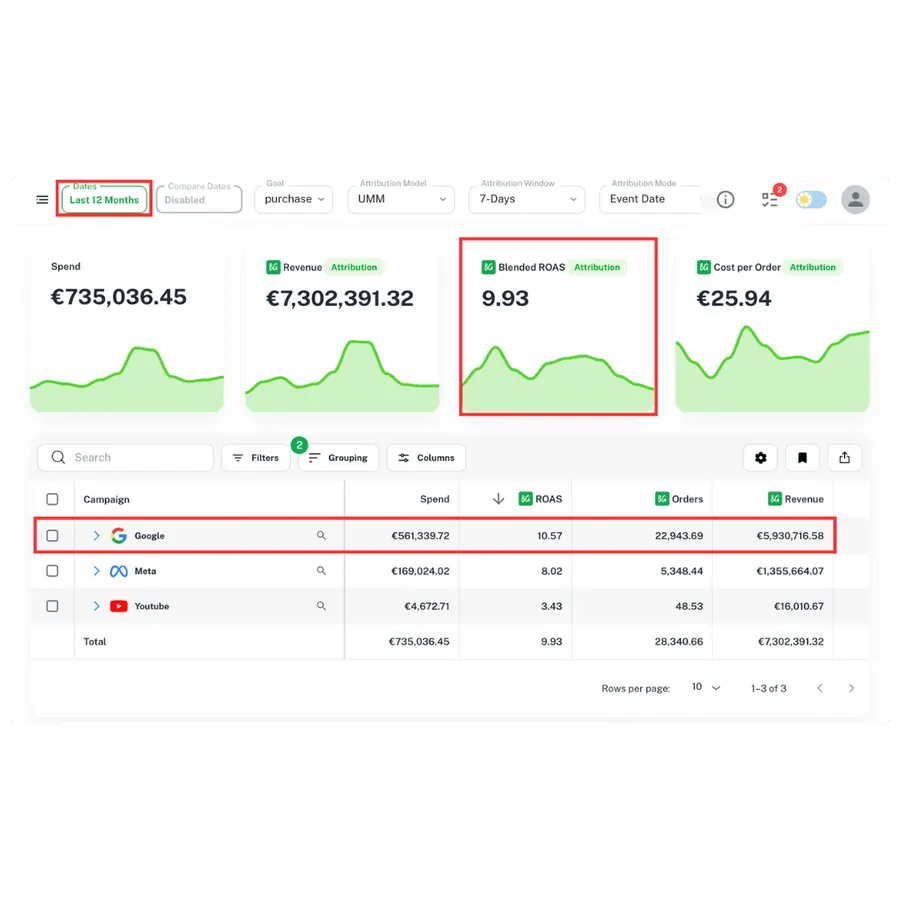Click the Last 12 Months dates button
Image resolution: width=900 pixels, height=900 pixels.
[x=104, y=199]
